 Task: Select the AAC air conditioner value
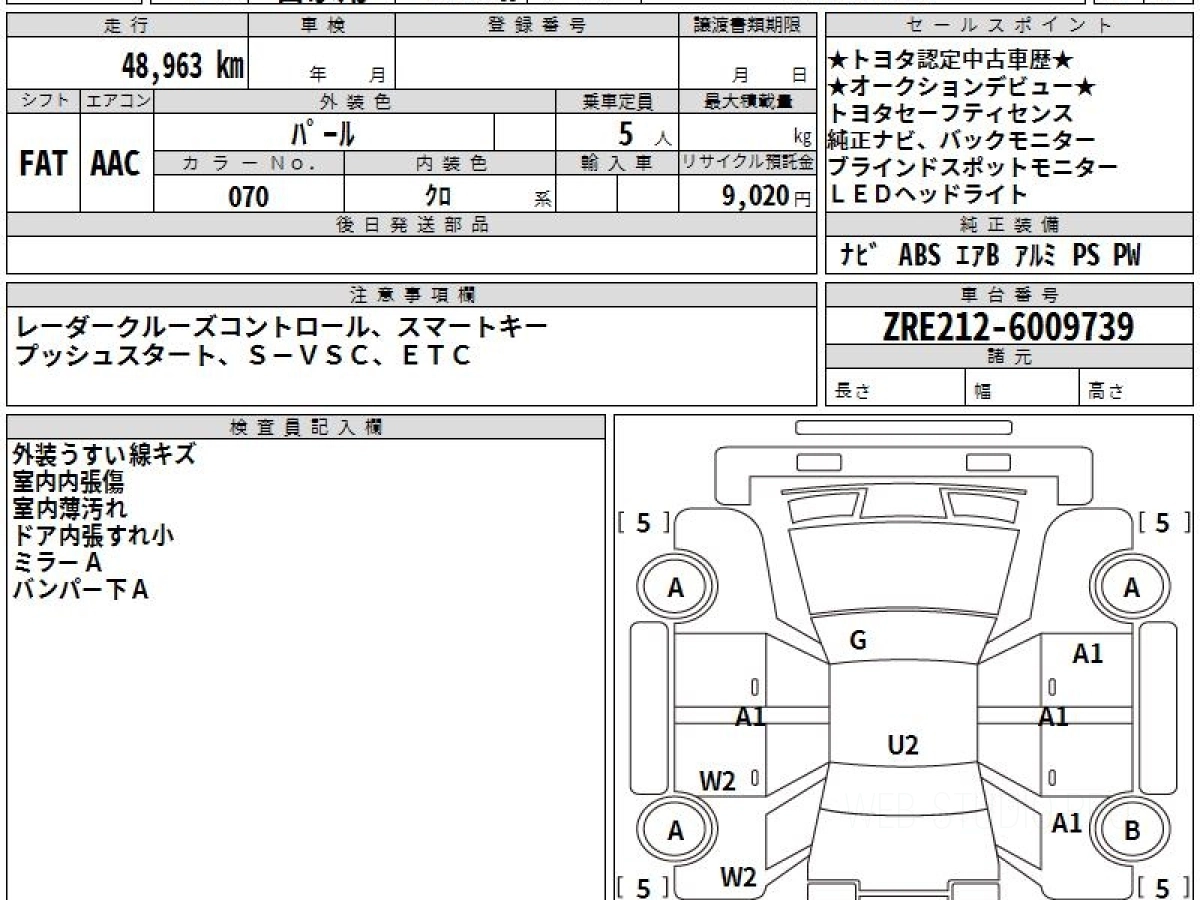116,164
